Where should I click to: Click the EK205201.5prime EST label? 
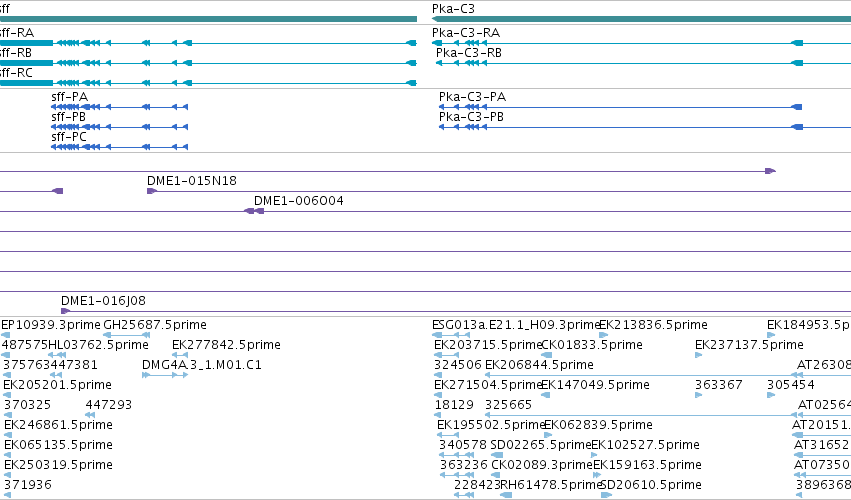click(x=58, y=384)
